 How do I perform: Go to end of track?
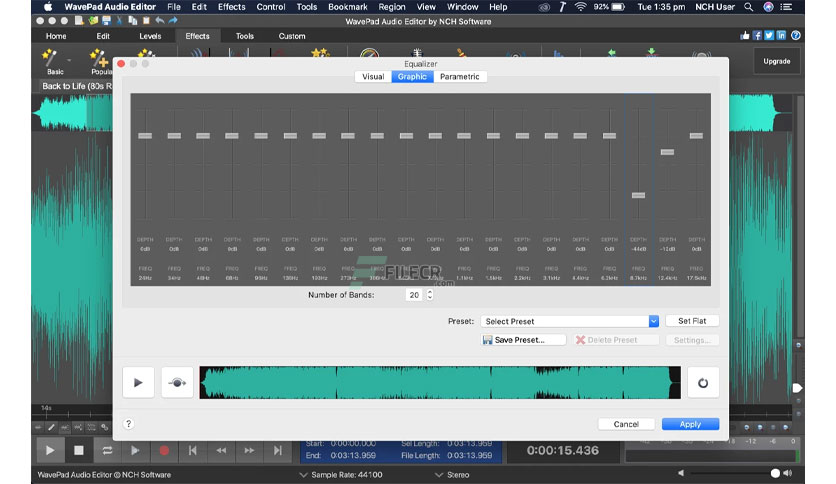(x=277, y=450)
